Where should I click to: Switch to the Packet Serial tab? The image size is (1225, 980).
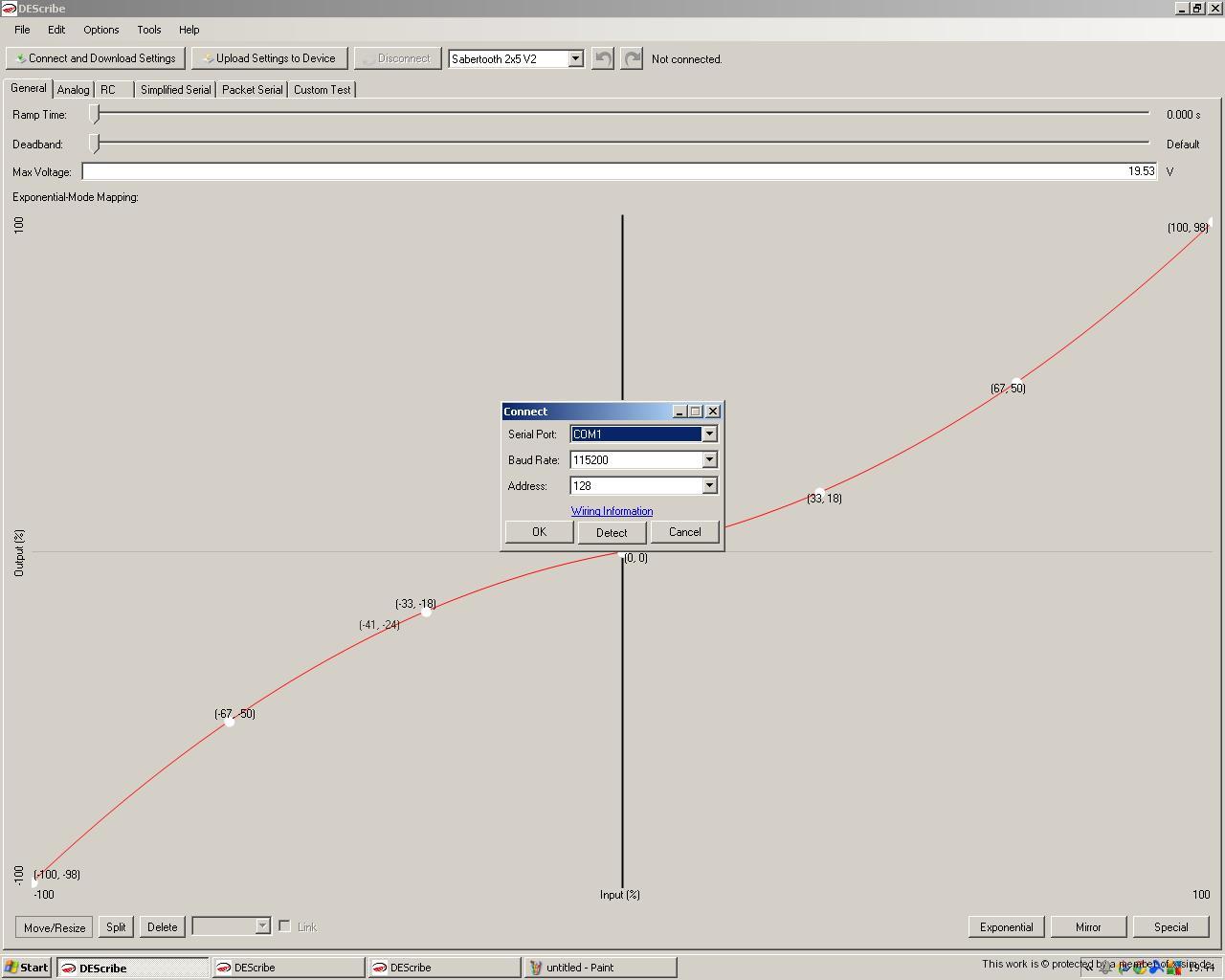(x=252, y=90)
